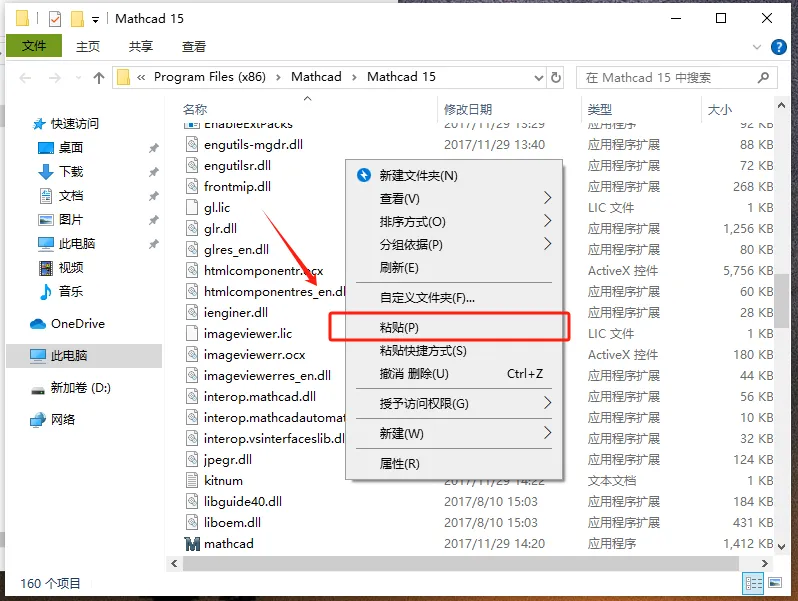Click the help question mark icon
The width and height of the screenshot is (798, 601).
point(779,47)
